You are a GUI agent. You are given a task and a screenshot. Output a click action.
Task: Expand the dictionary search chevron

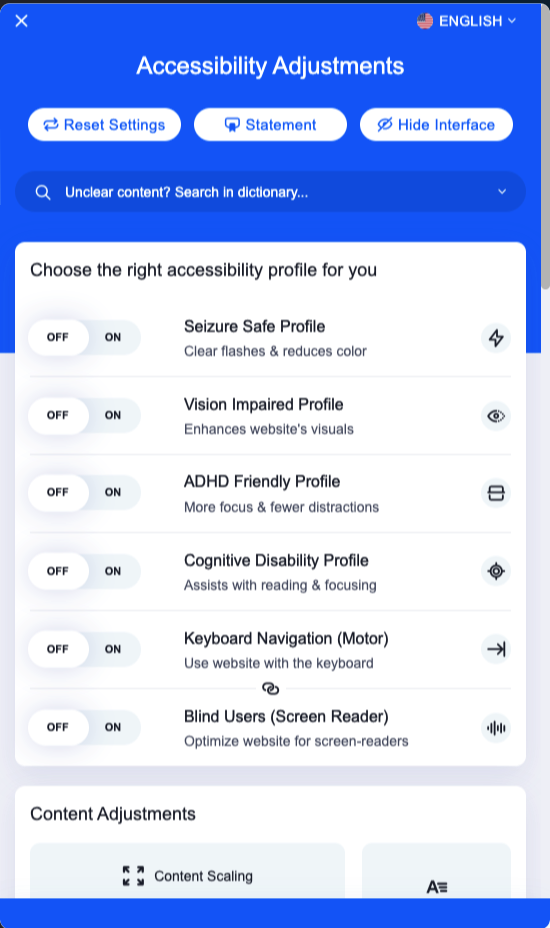click(x=502, y=192)
